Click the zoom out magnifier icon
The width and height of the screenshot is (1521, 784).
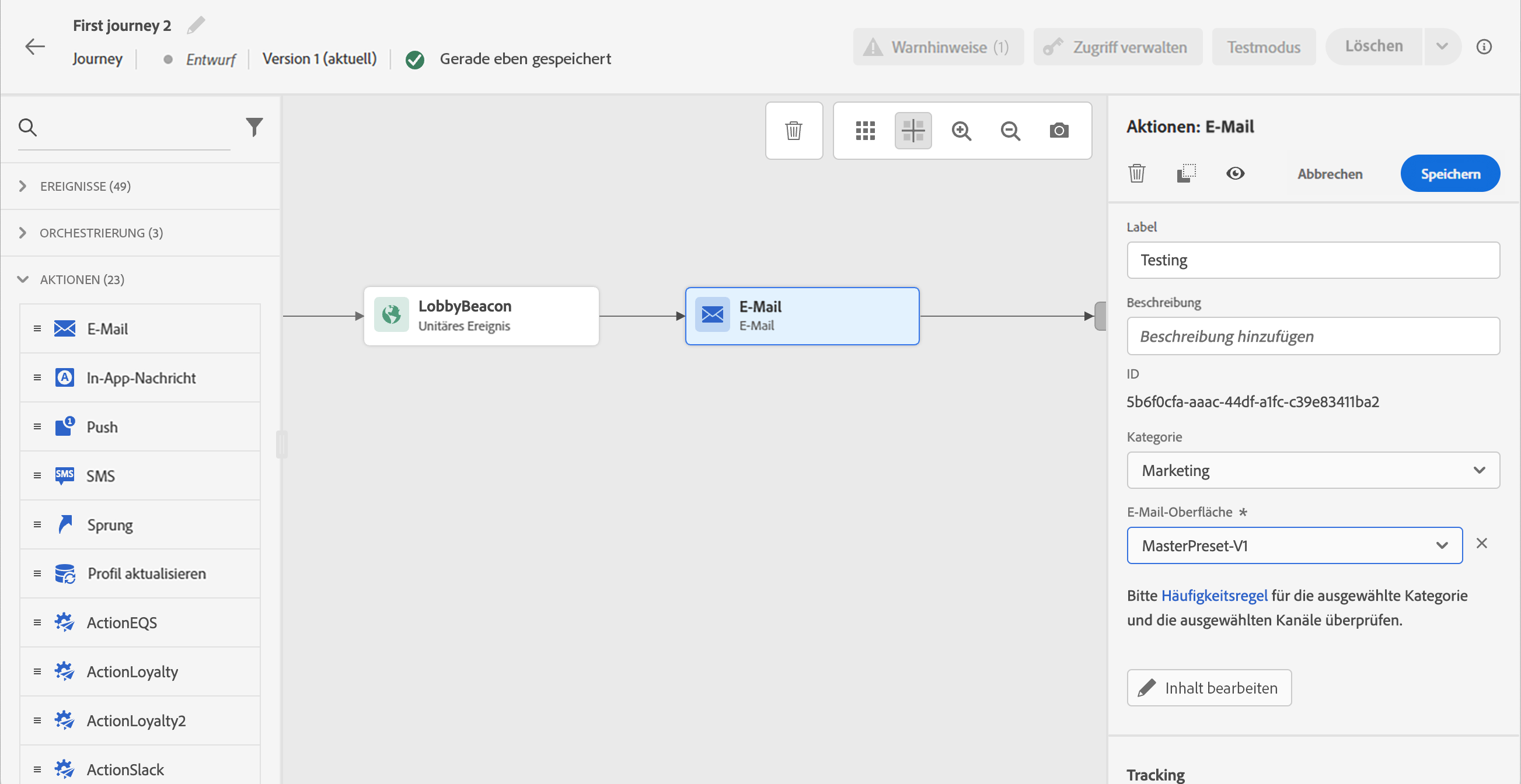1010,130
